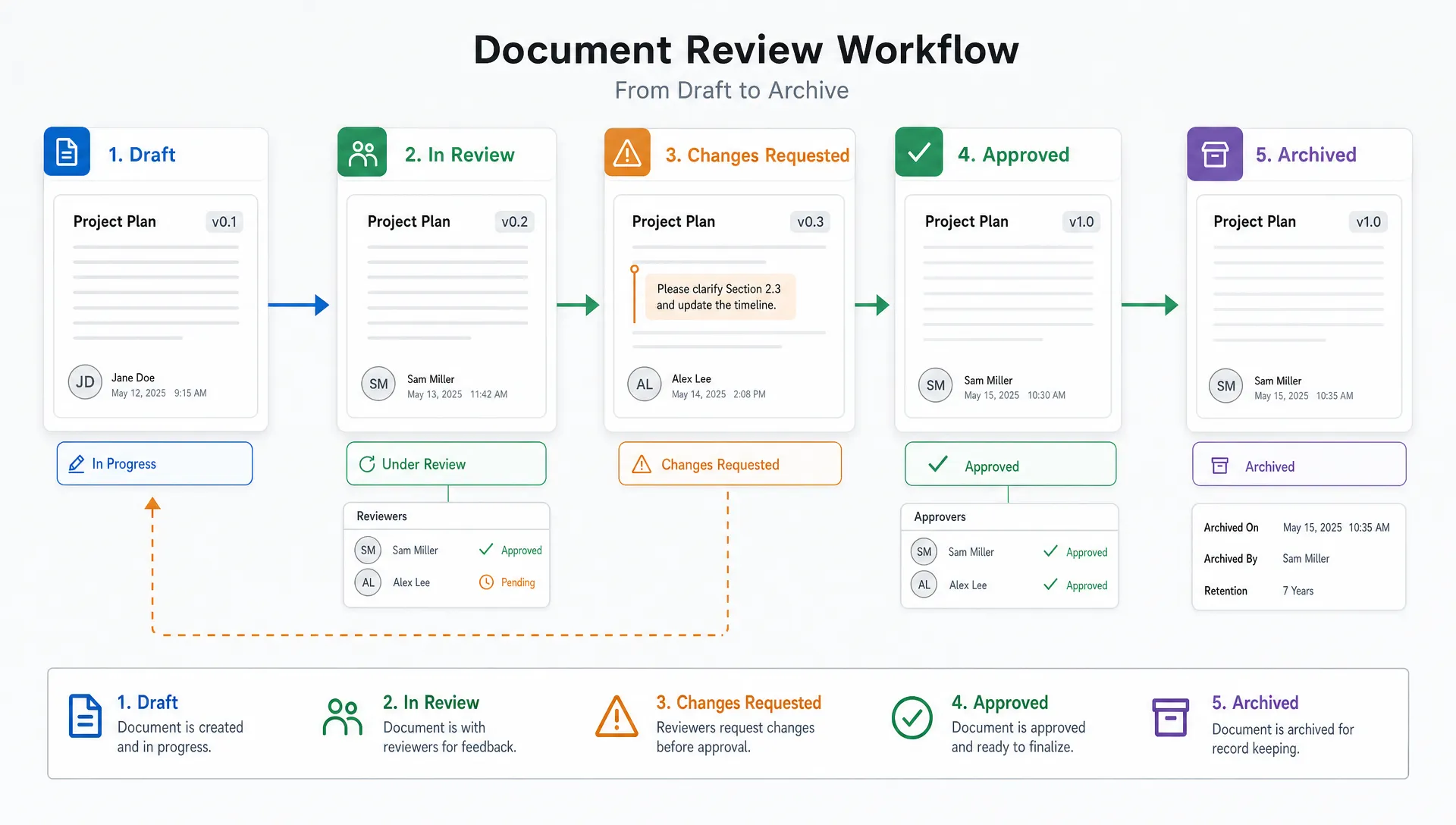Click archive box icon in Archived status
The width and height of the screenshot is (1456, 825).
[x=1220, y=466]
